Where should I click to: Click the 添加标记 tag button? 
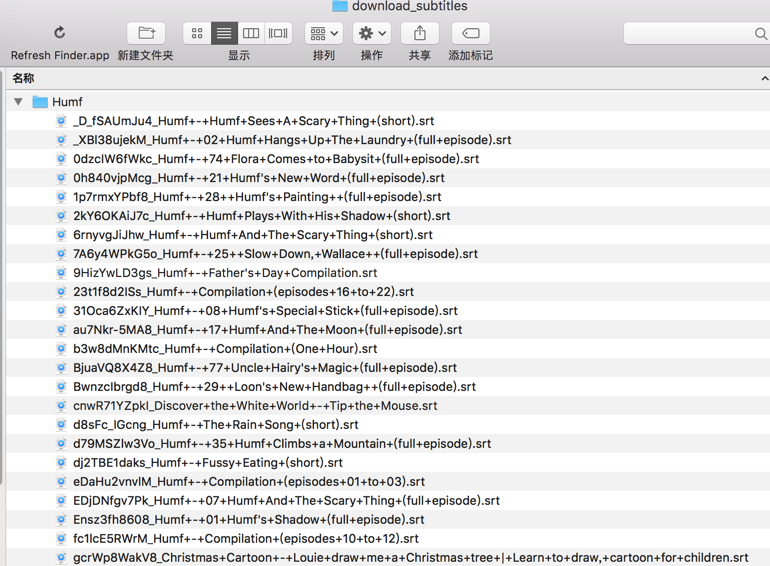pos(470,33)
